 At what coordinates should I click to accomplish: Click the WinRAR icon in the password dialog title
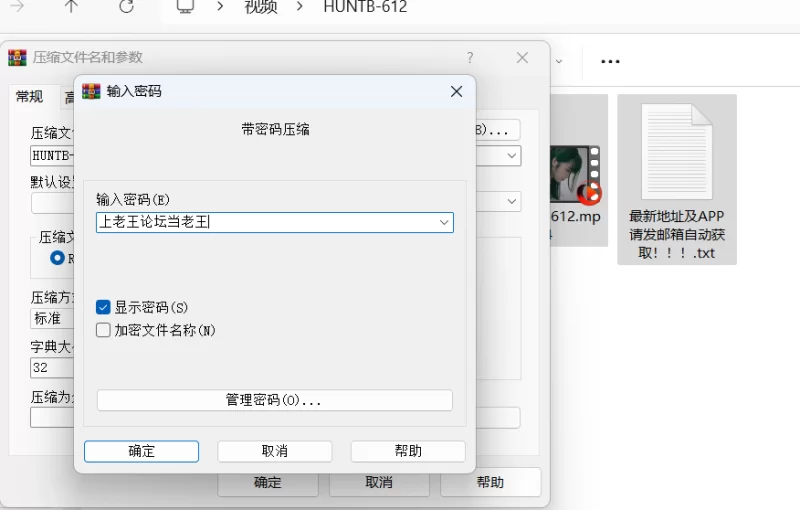[91, 91]
